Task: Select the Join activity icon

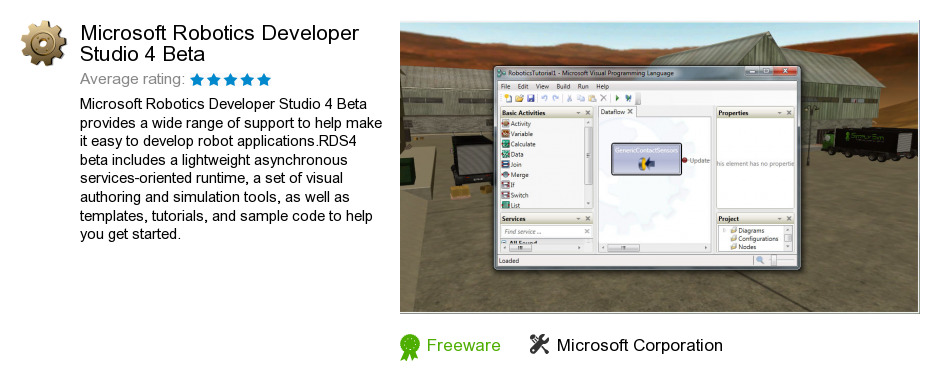Action: (505, 164)
